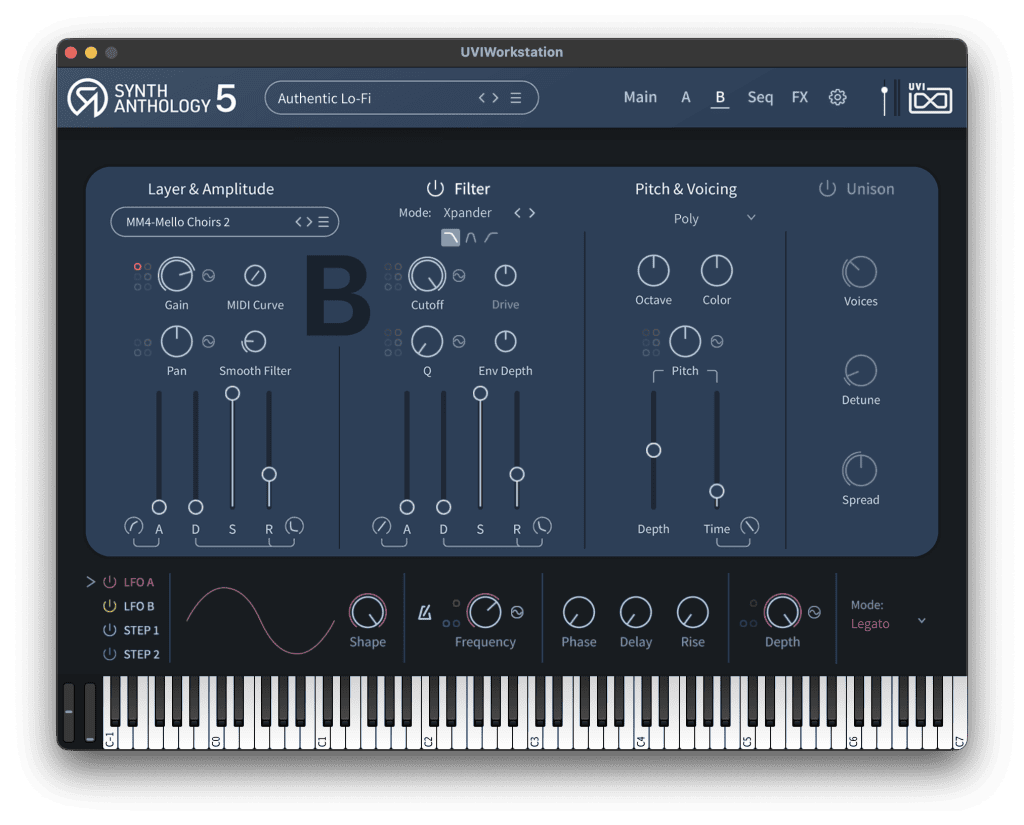Click the red Gain modulation assignment dot
1024x825 pixels.
coord(138,267)
